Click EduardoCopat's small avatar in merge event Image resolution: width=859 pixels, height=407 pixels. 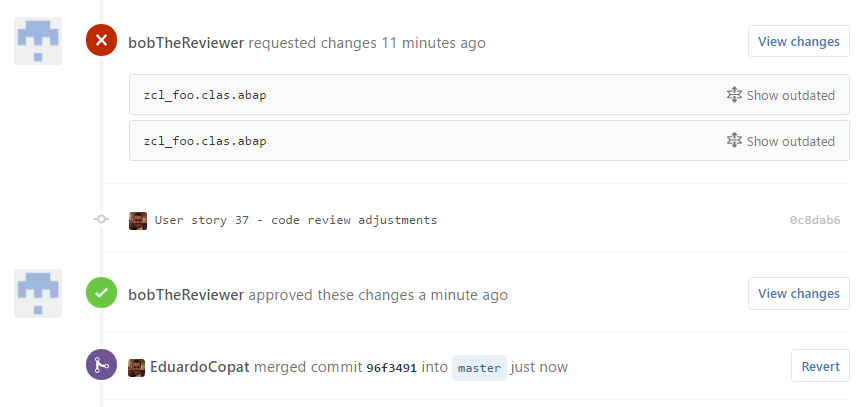pyautogui.click(x=136, y=368)
